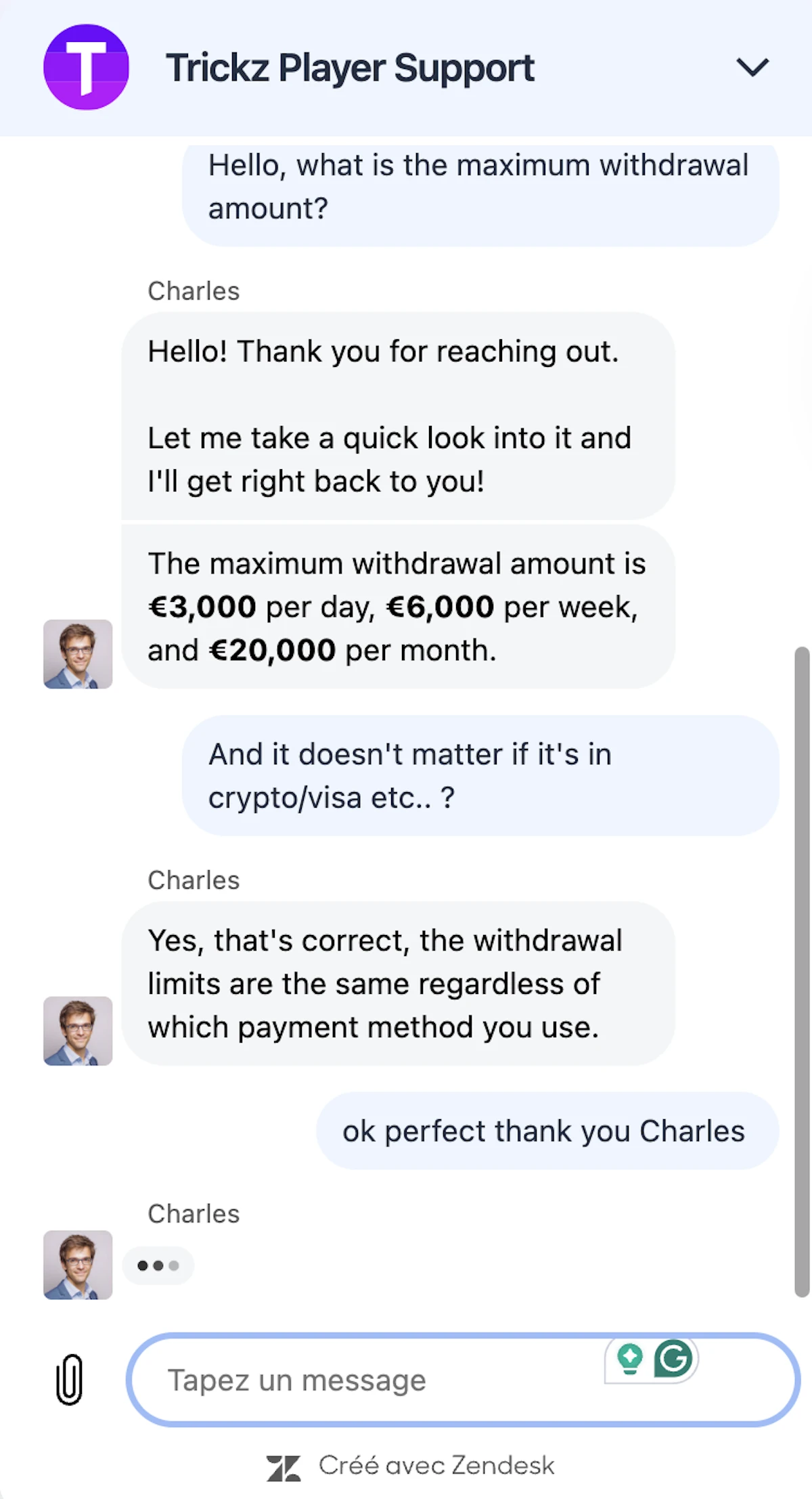Click the paperclip attachment icon
The height and width of the screenshot is (1499, 812).
[x=69, y=1379]
